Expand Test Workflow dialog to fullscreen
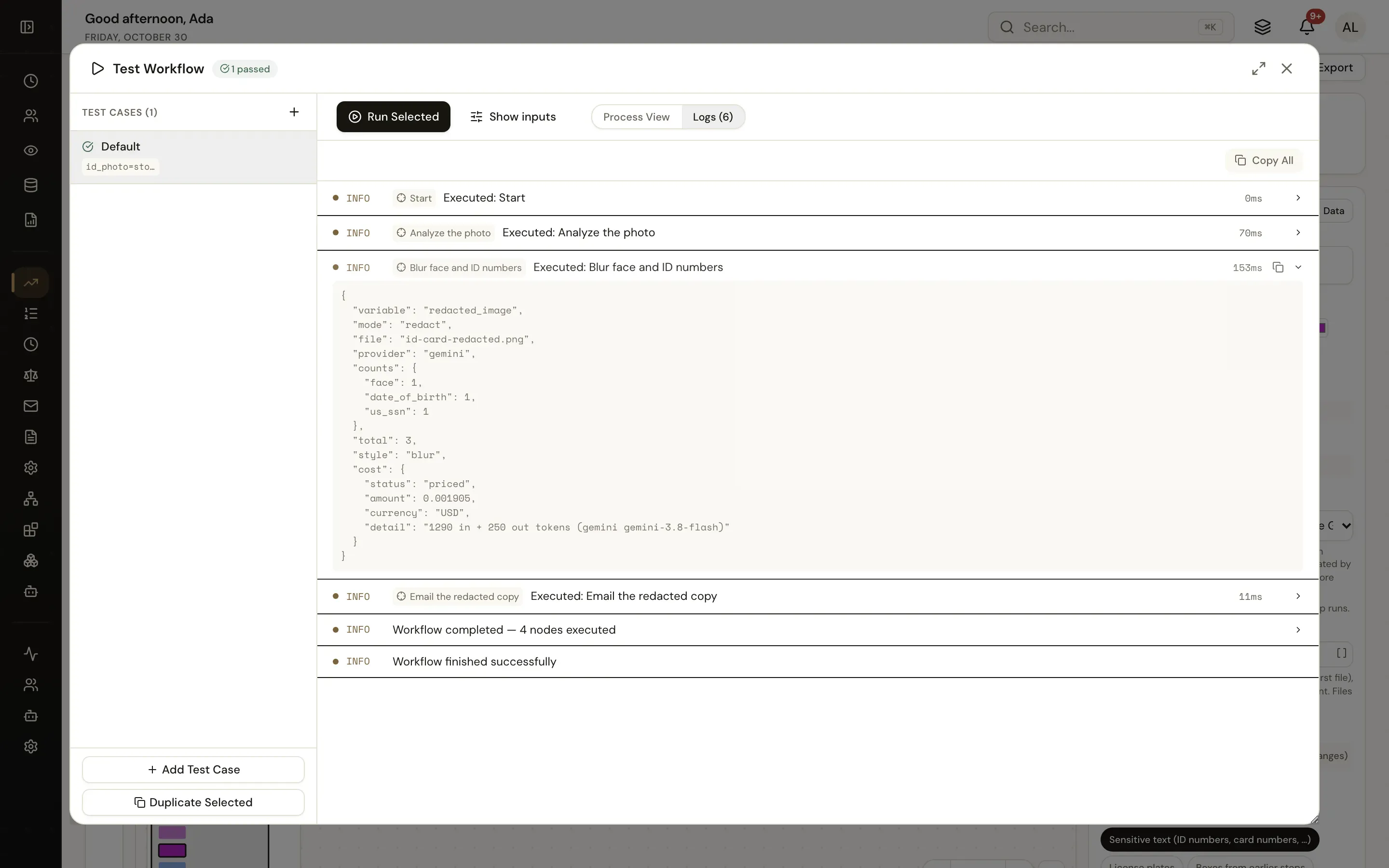Screen dimensions: 1389x868 (x=1259, y=69)
